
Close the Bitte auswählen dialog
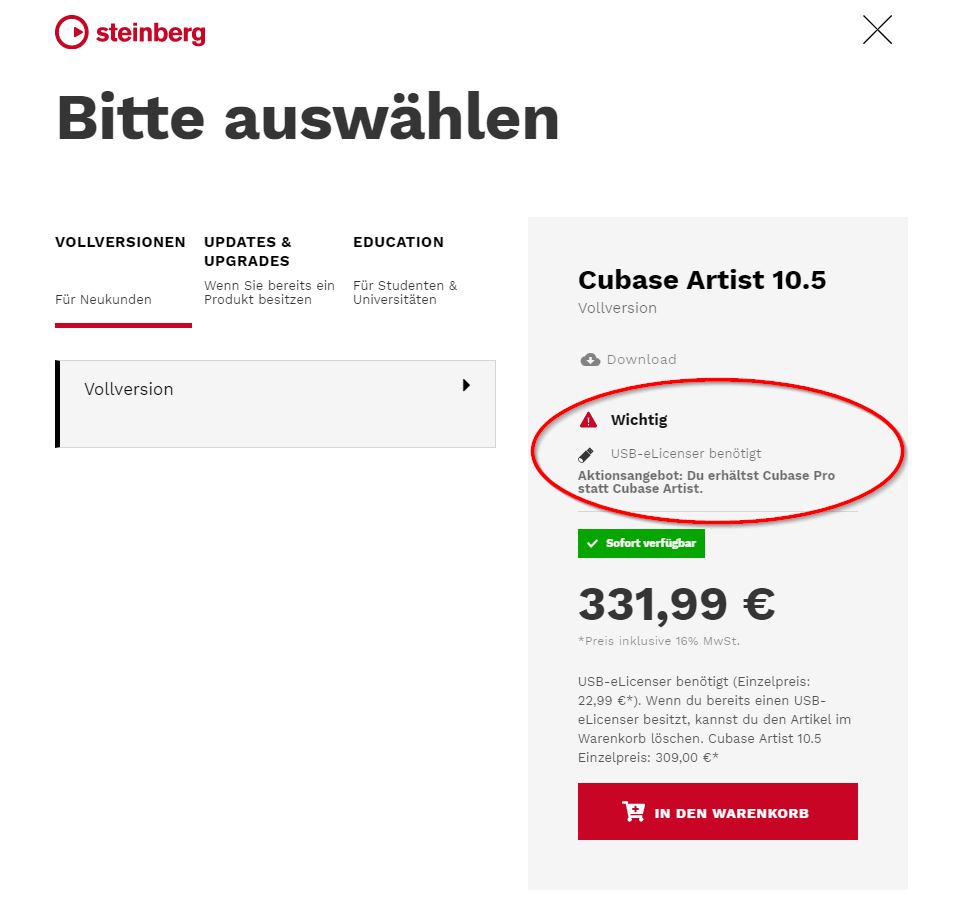tap(877, 31)
